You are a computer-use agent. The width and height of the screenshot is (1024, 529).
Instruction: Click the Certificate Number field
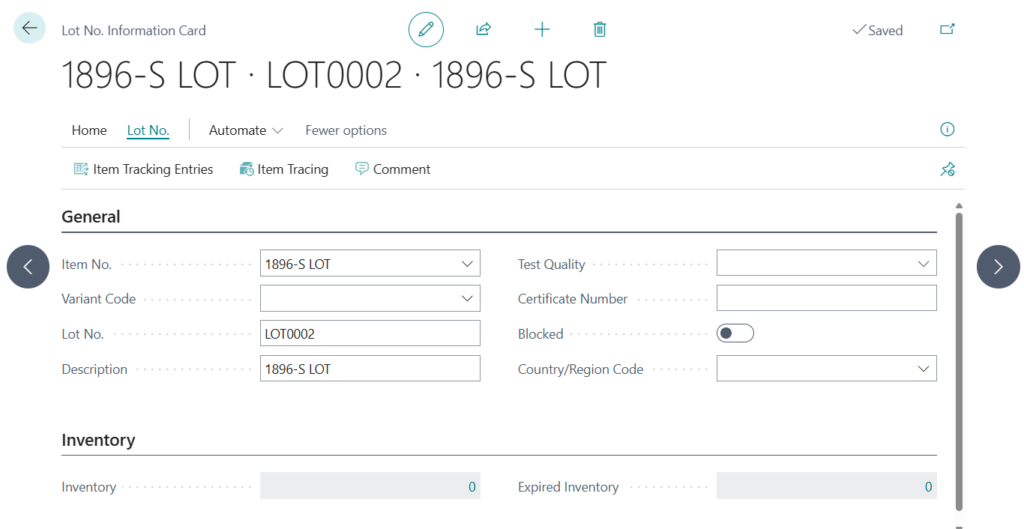click(x=826, y=299)
